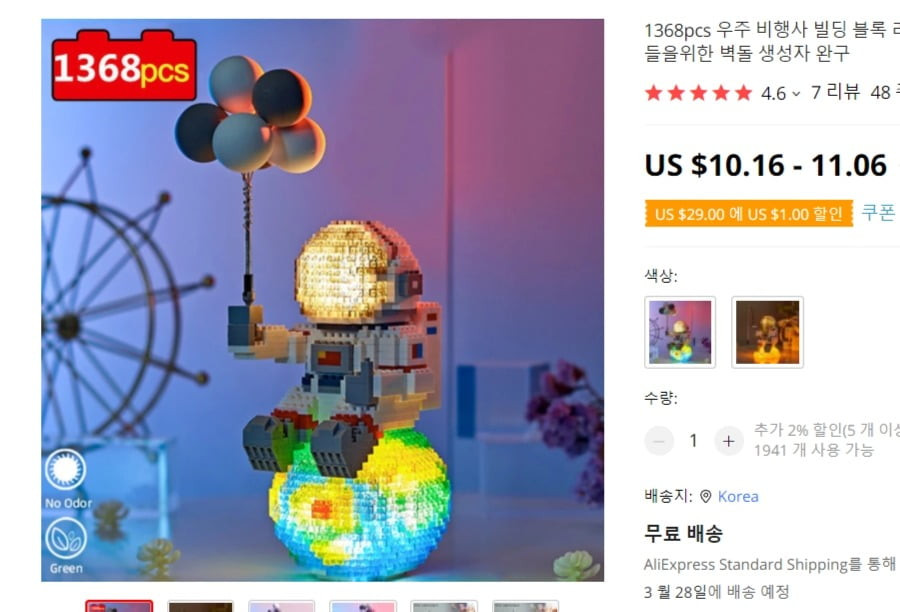
Task: Select the first red-outlined gallery thumbnail
Action: [119, 606]
